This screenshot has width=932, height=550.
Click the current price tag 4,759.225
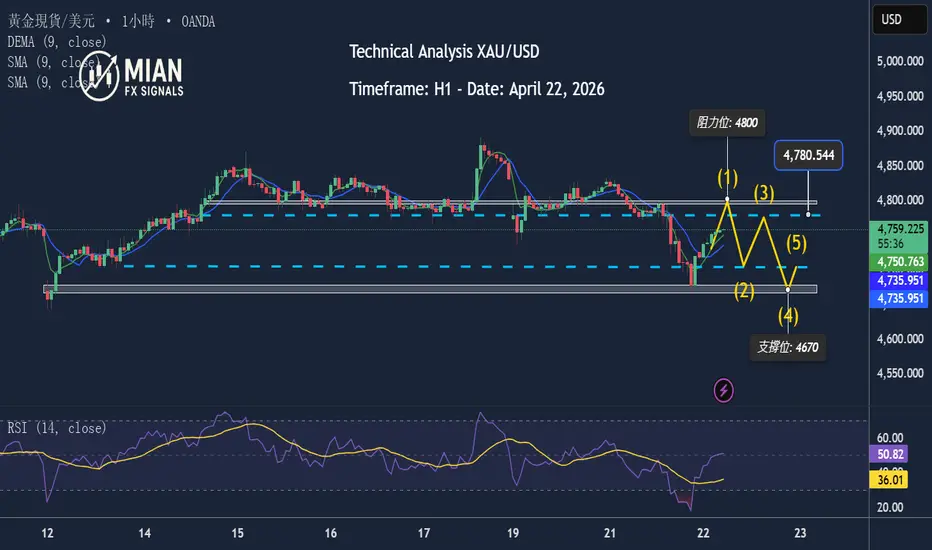(x=900, y=236)
